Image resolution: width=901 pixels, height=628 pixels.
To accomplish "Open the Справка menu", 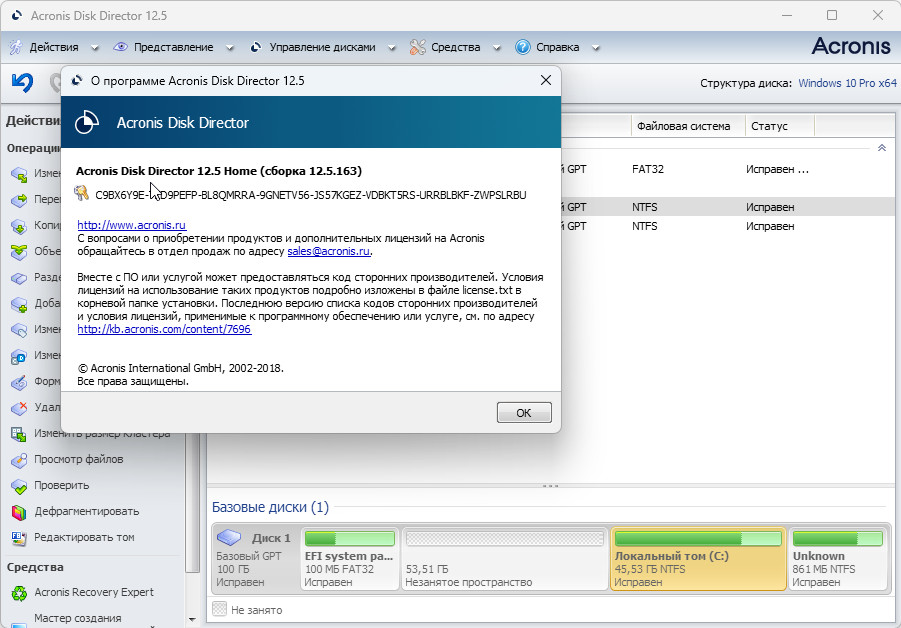I will pos(557,47).
